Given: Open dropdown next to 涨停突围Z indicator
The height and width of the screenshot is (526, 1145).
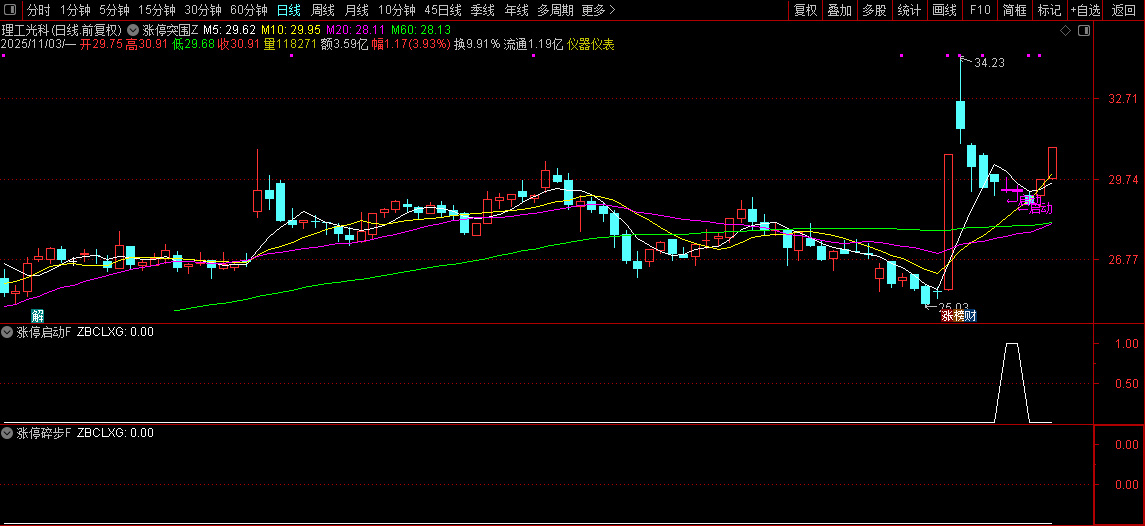Looking at the screenshot, I should pos(134,30).
